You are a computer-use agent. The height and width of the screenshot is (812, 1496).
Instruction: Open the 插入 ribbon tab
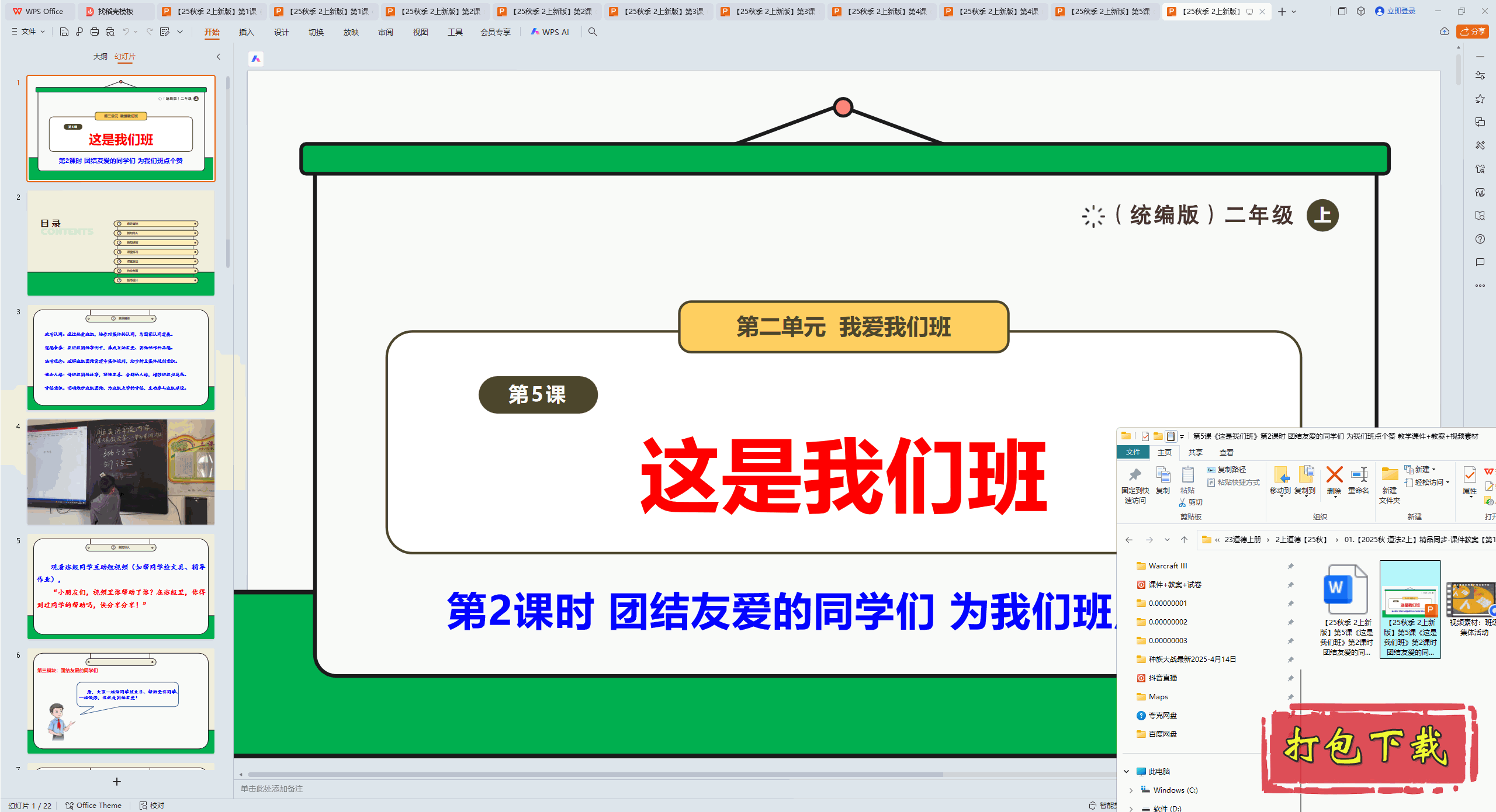[x=246, y=32]
